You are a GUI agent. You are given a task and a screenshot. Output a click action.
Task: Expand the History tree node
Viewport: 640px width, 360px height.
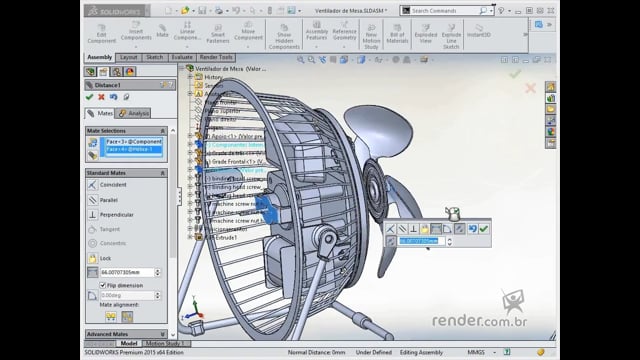coord(190,77)
